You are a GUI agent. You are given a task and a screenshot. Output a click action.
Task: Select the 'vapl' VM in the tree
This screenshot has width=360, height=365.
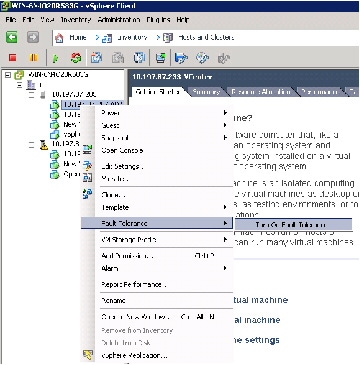[71, 134]
